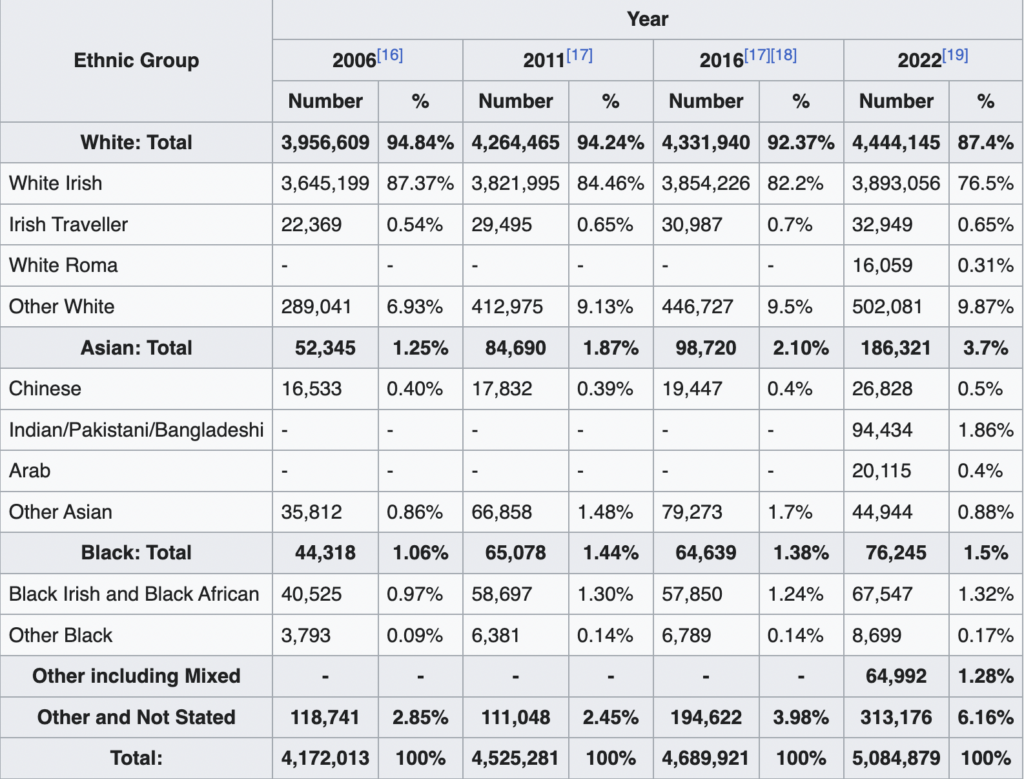Screen dimensions: 1024x779
Task: Click the Year header cell
Action: (x=647, y=19)
